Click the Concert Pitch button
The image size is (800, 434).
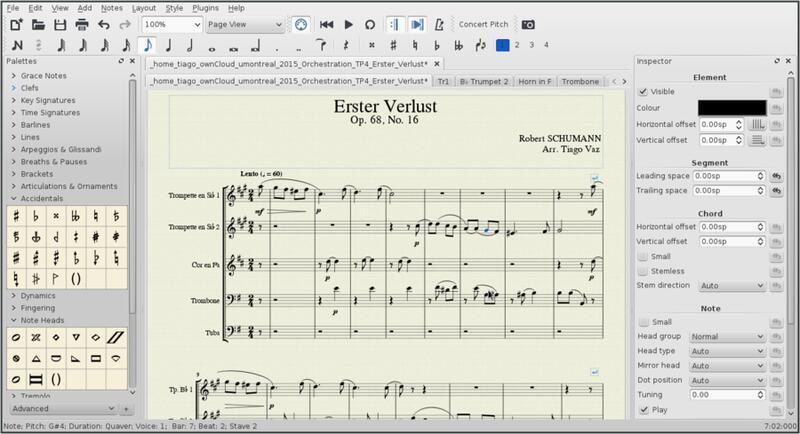[483, 24]
